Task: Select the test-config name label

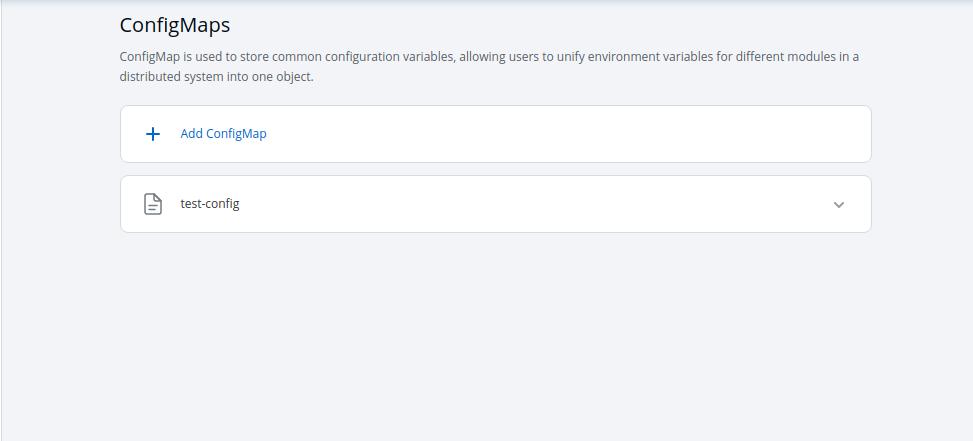Action: click(210, 204)
